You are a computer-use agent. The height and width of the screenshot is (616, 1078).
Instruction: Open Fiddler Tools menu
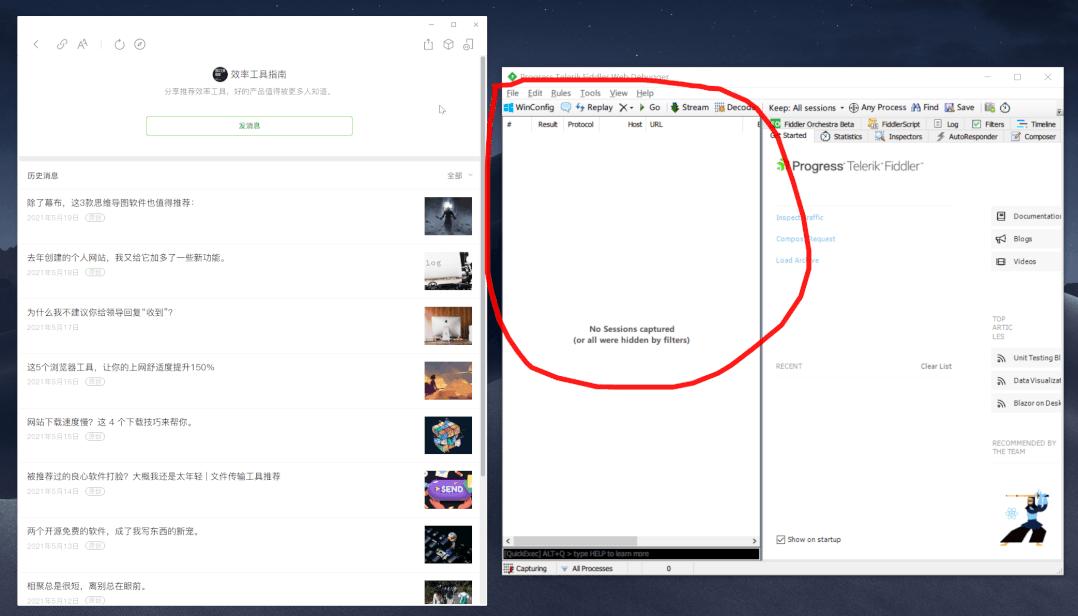coord(590,93)
